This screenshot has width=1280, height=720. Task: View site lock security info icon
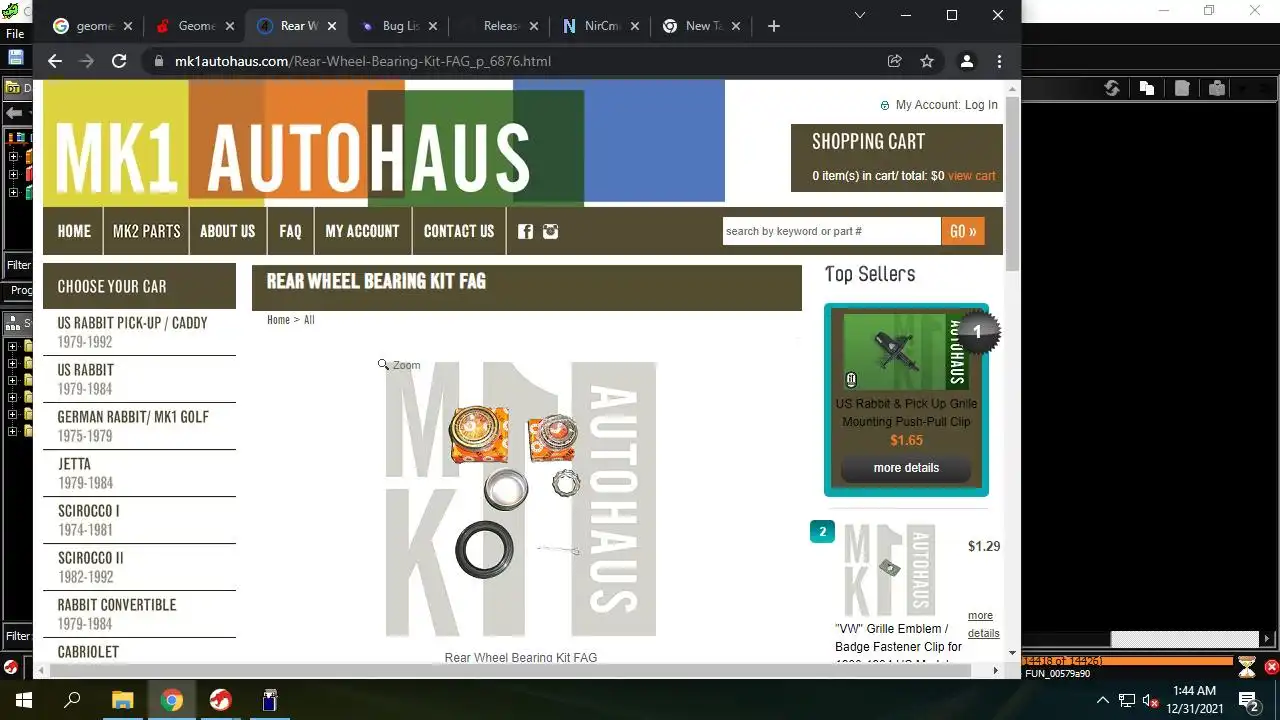[x=158, y=61]
